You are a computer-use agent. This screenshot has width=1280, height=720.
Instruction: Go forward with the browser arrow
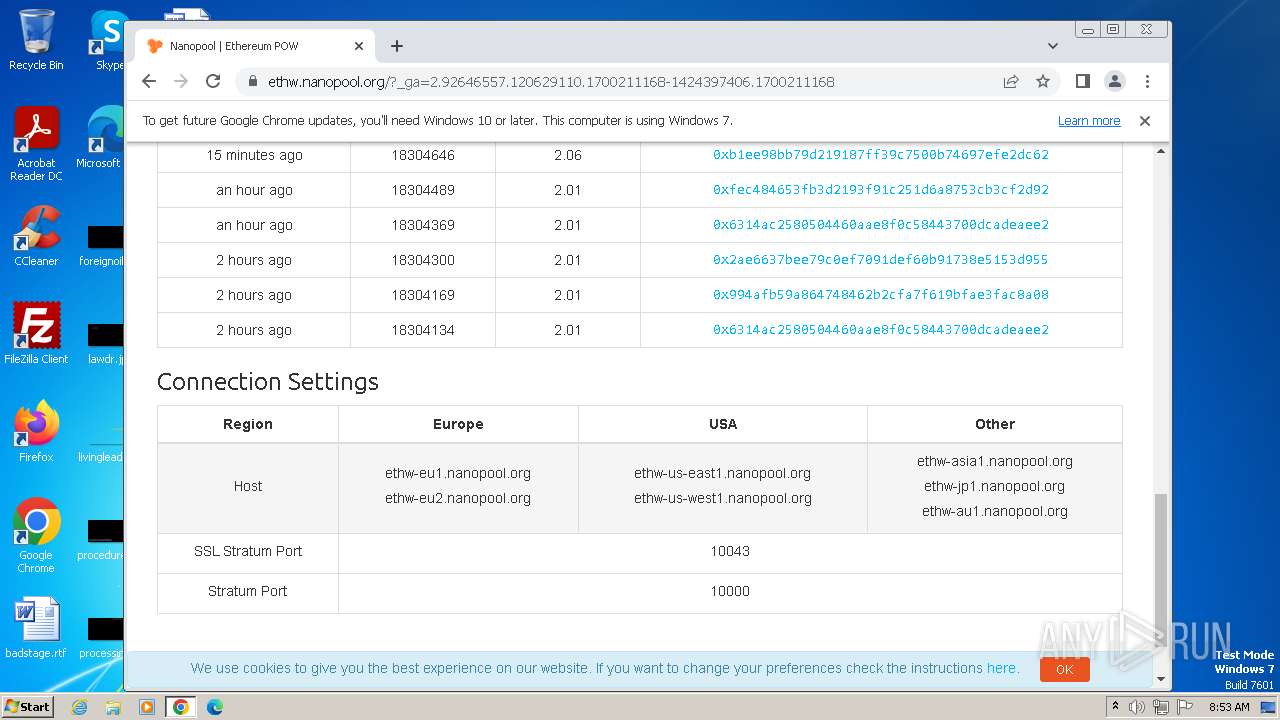point(181,81)
